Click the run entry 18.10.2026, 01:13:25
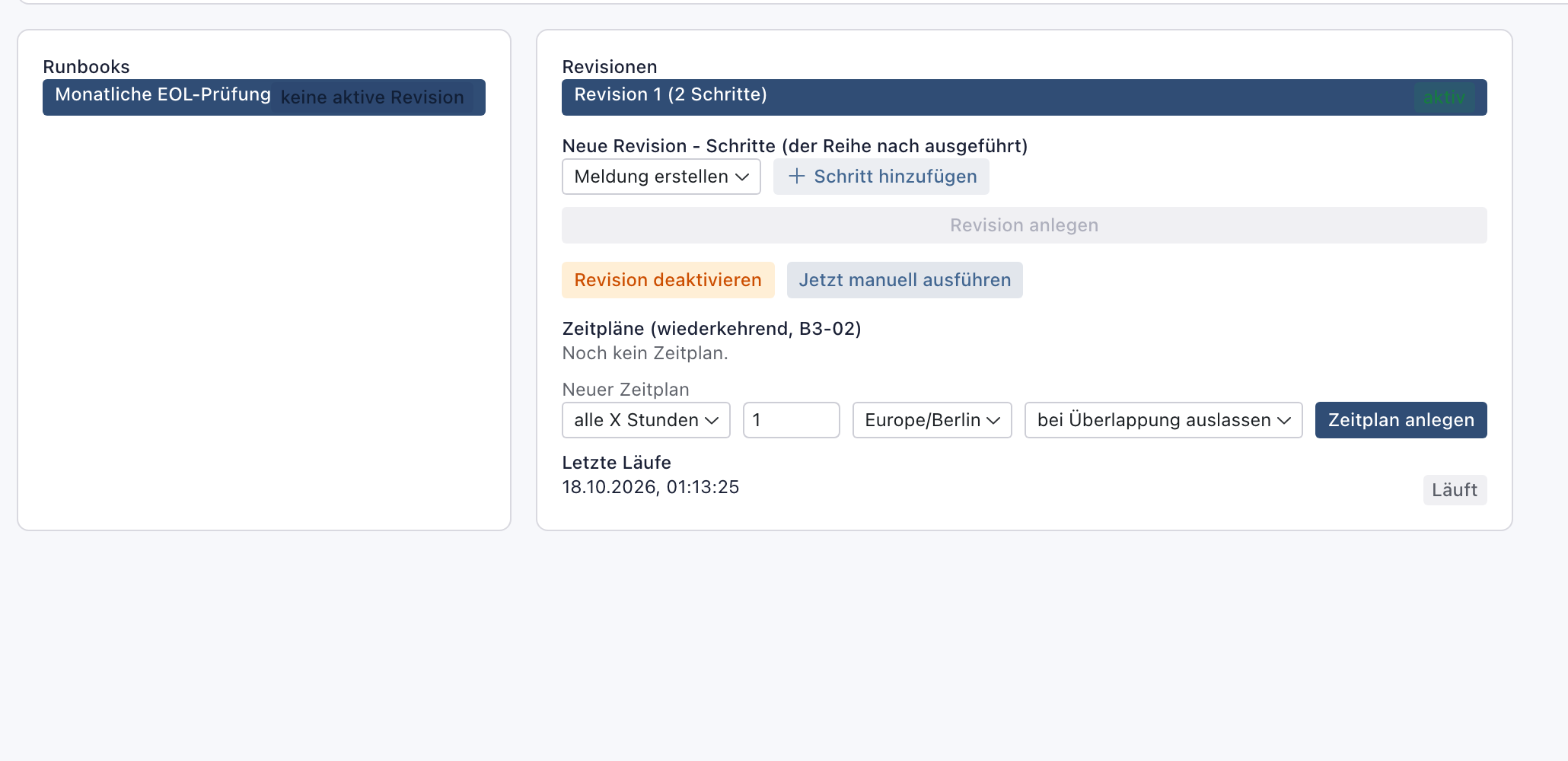 tap(650, 487)
